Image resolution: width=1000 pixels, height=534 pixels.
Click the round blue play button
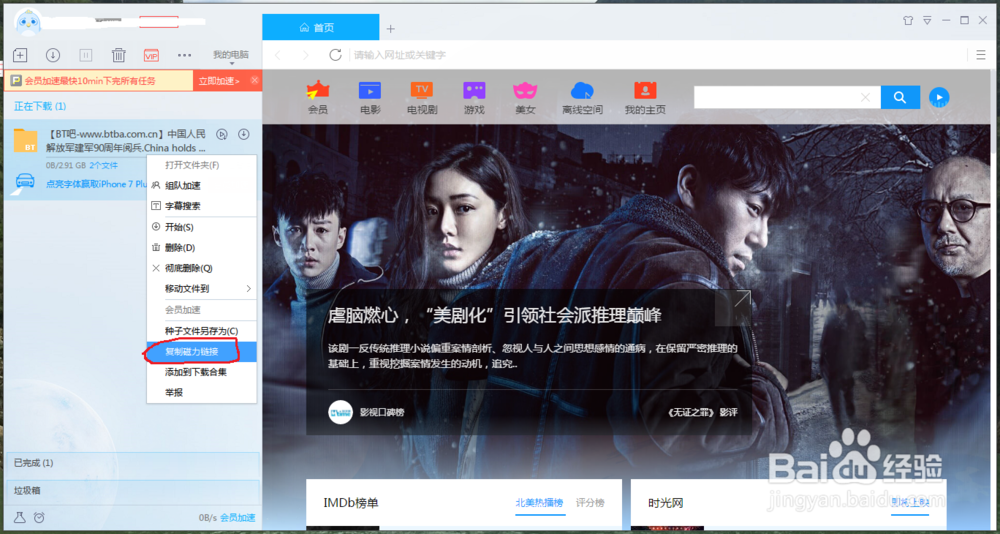[x=939, y=98]
